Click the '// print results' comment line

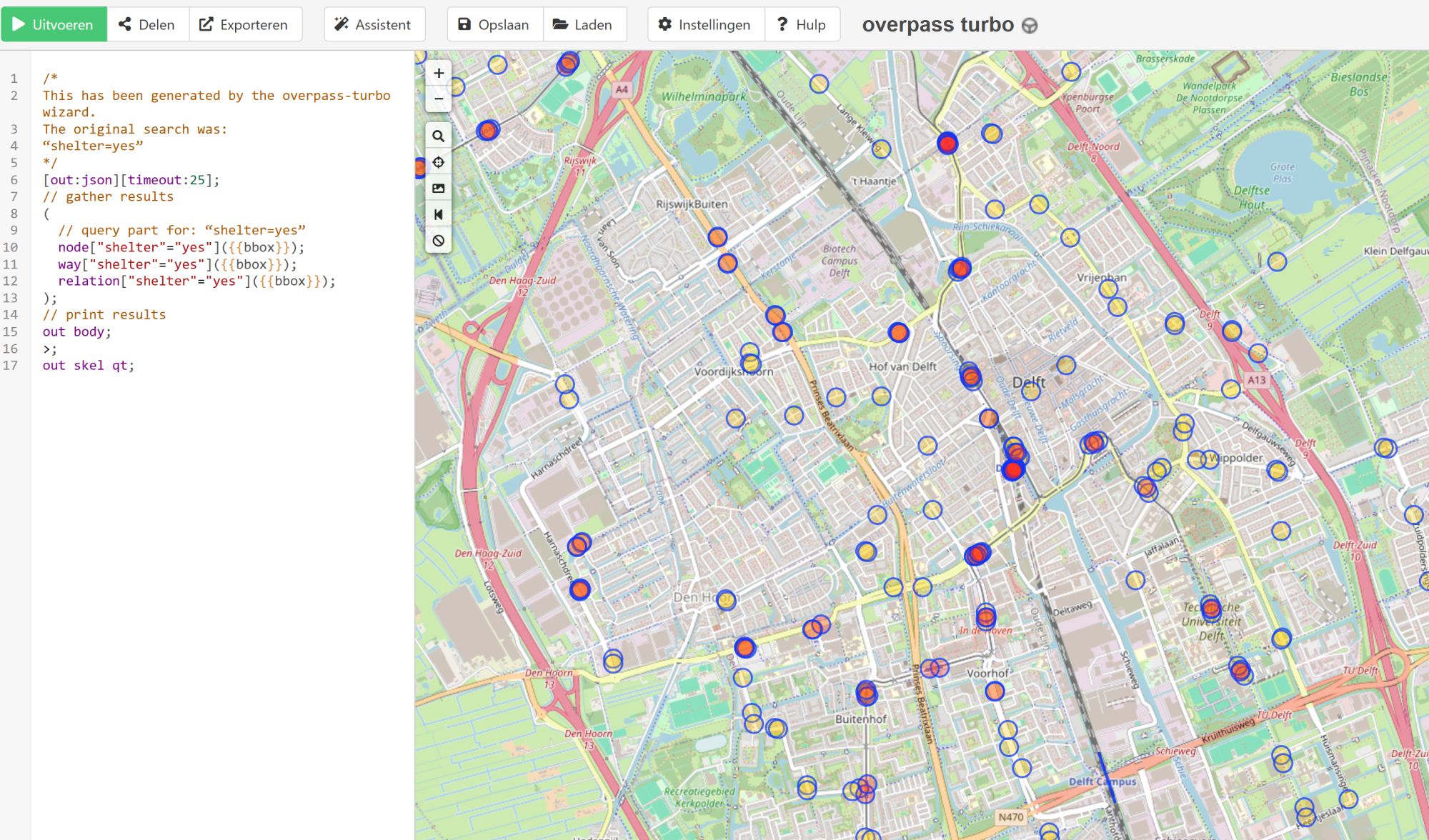pyautogui.click(x=104, y=314)
